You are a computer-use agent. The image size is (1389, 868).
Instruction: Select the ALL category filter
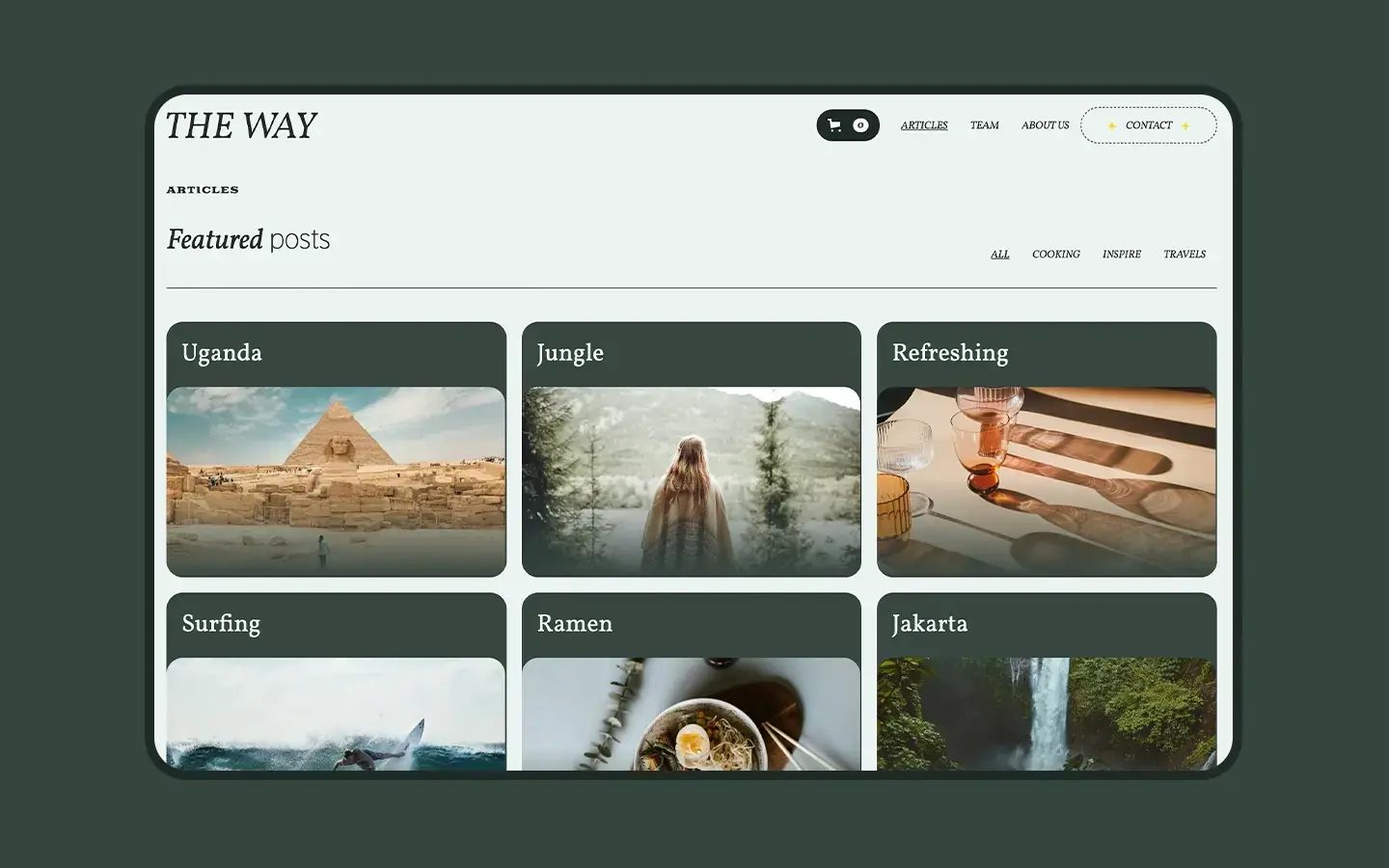999,254
